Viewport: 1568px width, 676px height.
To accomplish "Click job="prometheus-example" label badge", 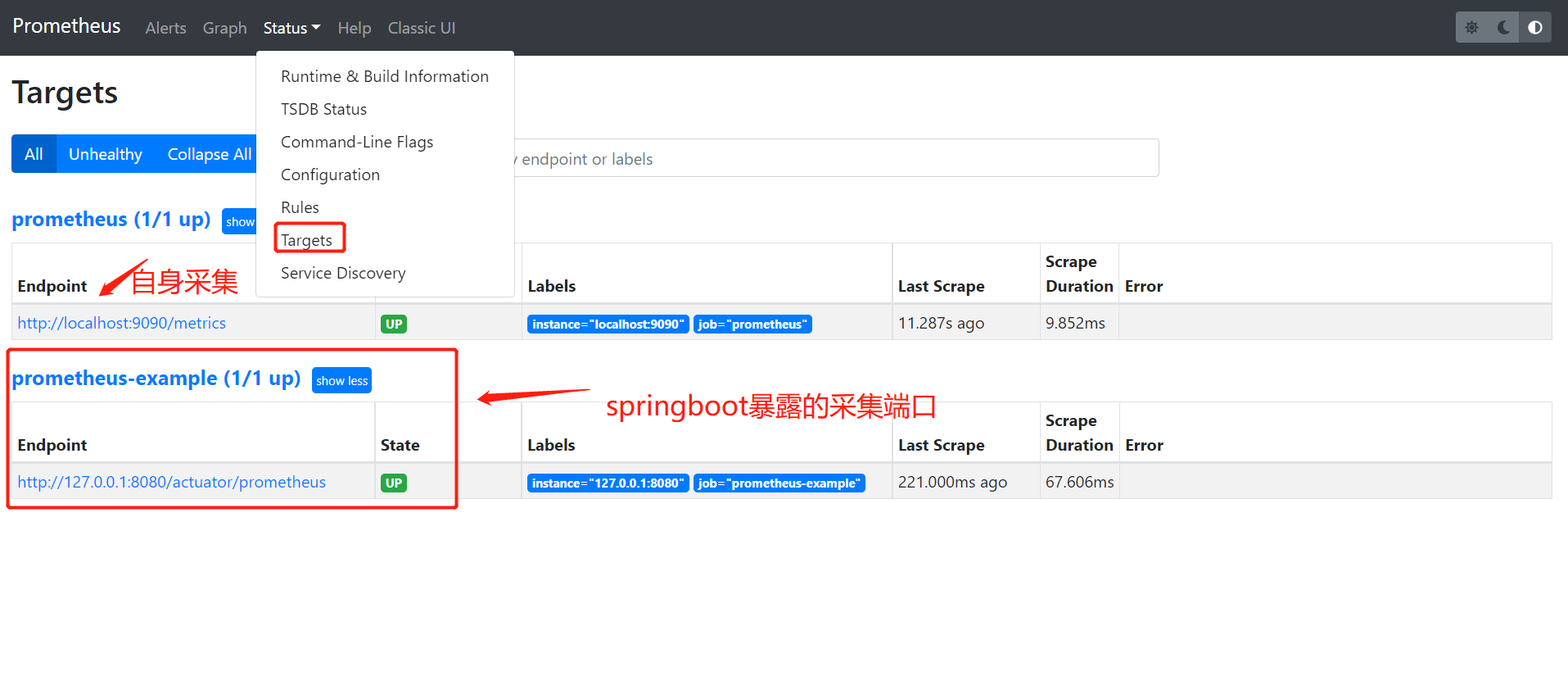I will click(x=779, y=483).
